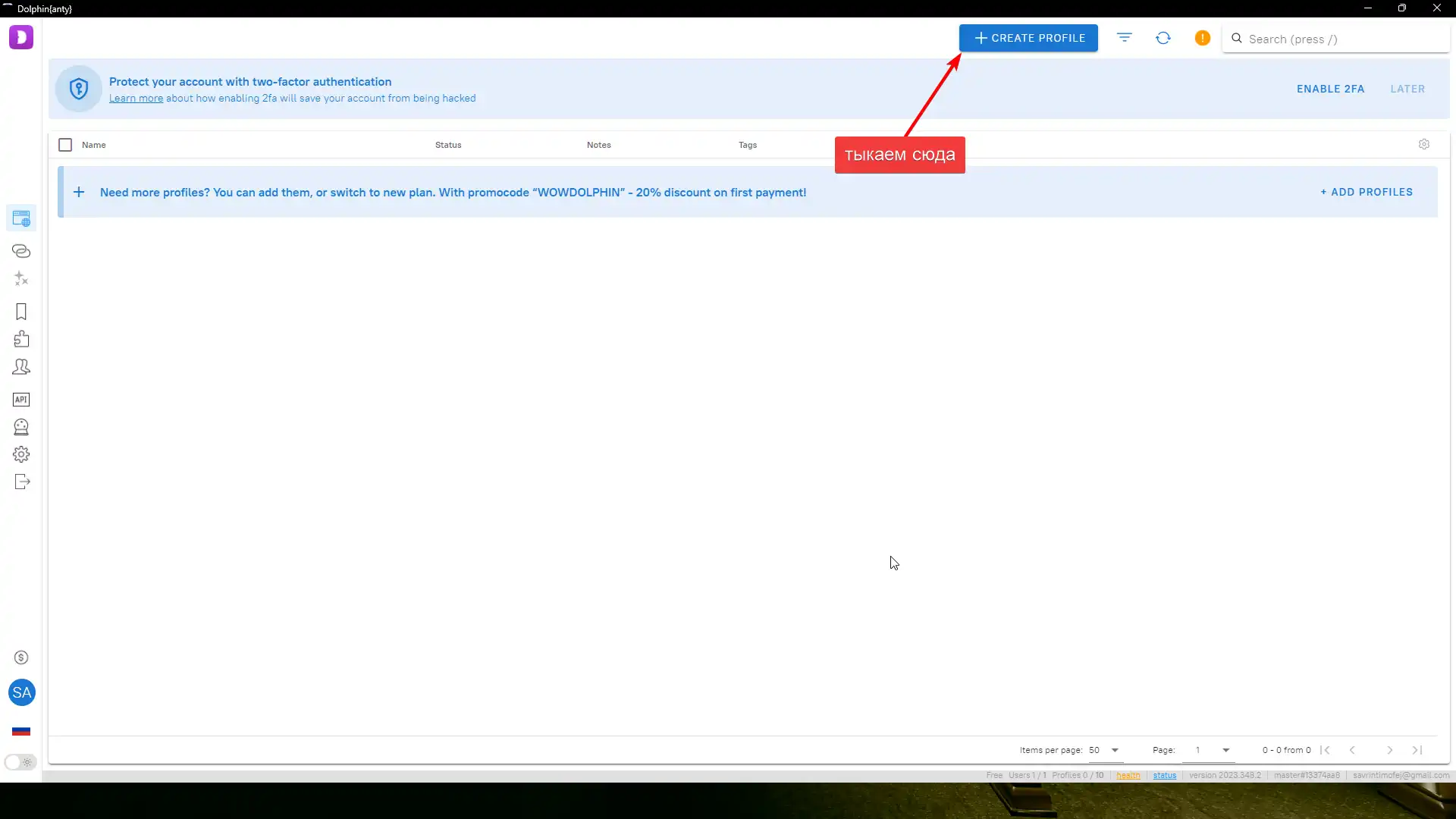Sort by the Name column header
This screenshot has height=819, width=1456.
coord(94,145)
